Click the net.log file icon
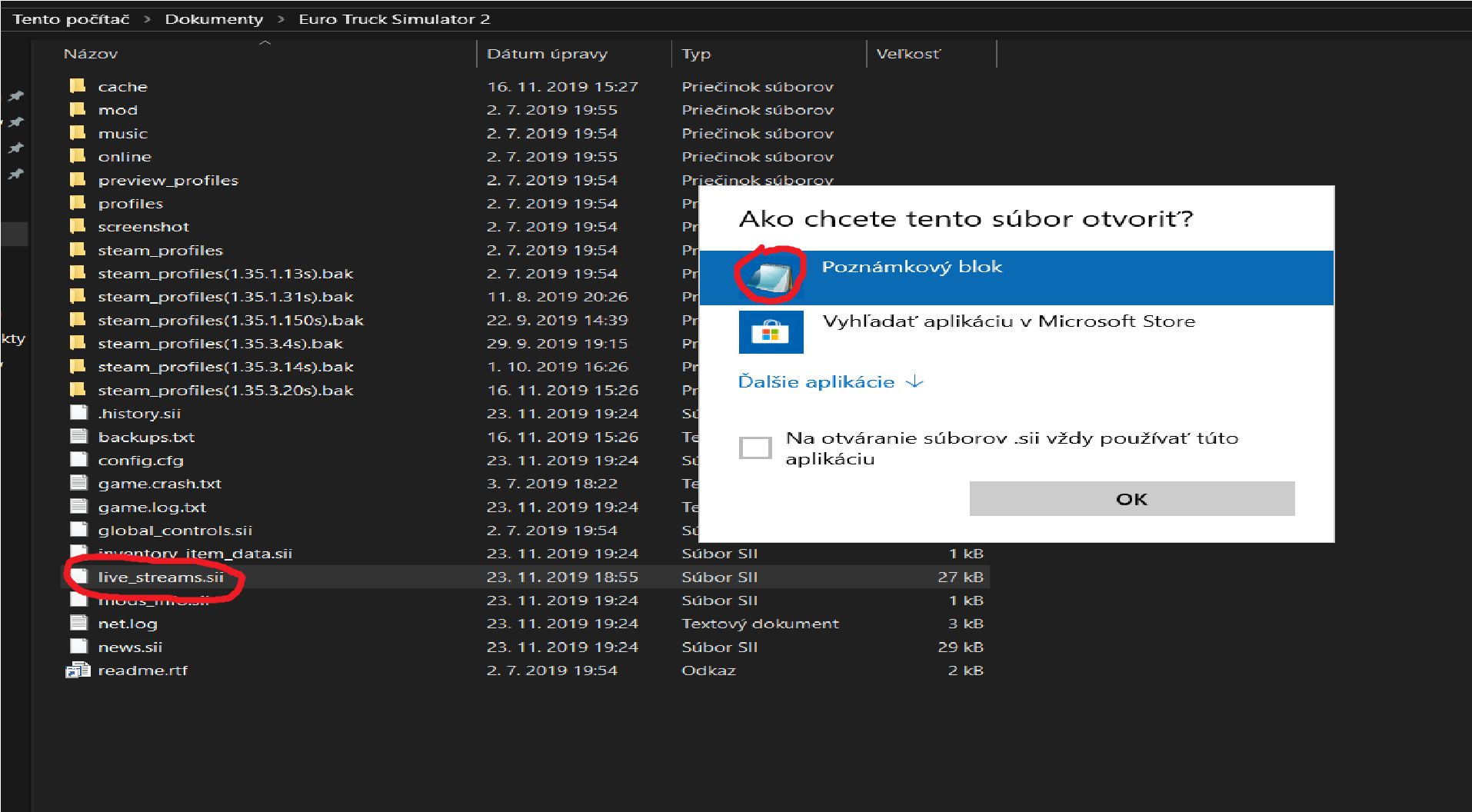This screenshot has width=1472, height=812. pos(78,623)
